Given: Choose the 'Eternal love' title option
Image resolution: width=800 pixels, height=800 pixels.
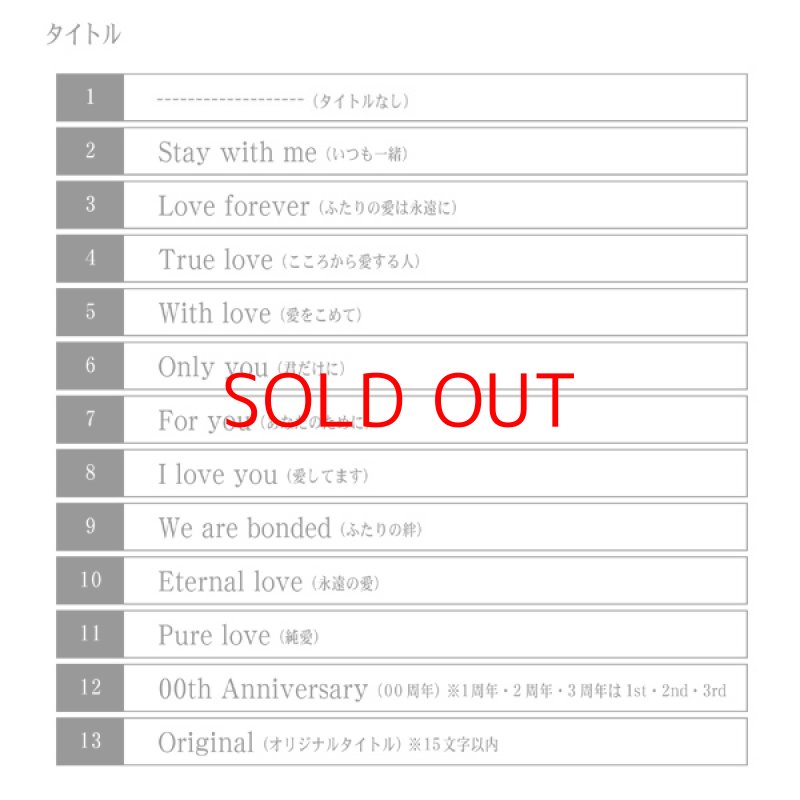Looking at the screenshot, I should [269, 582].
